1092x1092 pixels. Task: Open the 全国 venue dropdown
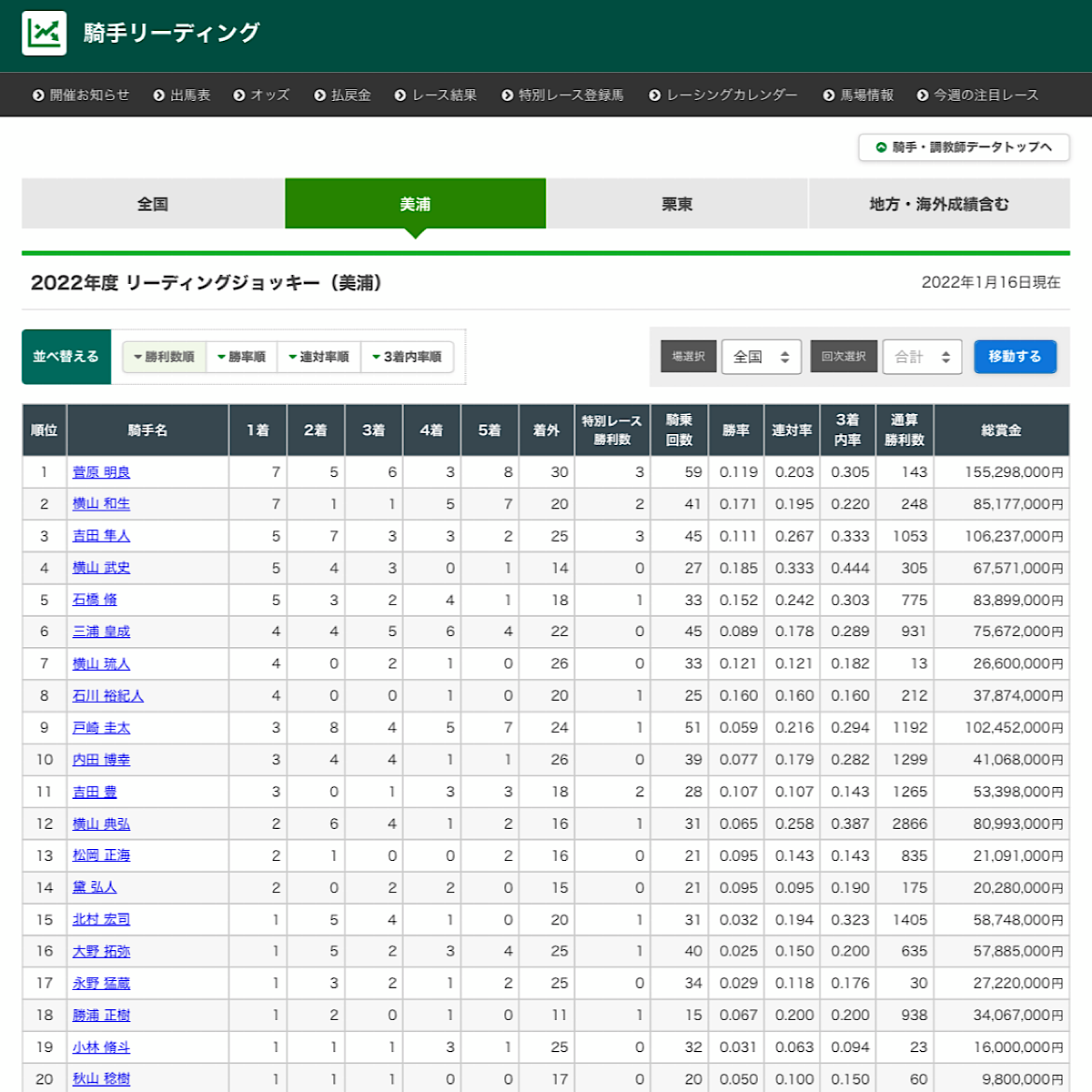pos(762,357)
